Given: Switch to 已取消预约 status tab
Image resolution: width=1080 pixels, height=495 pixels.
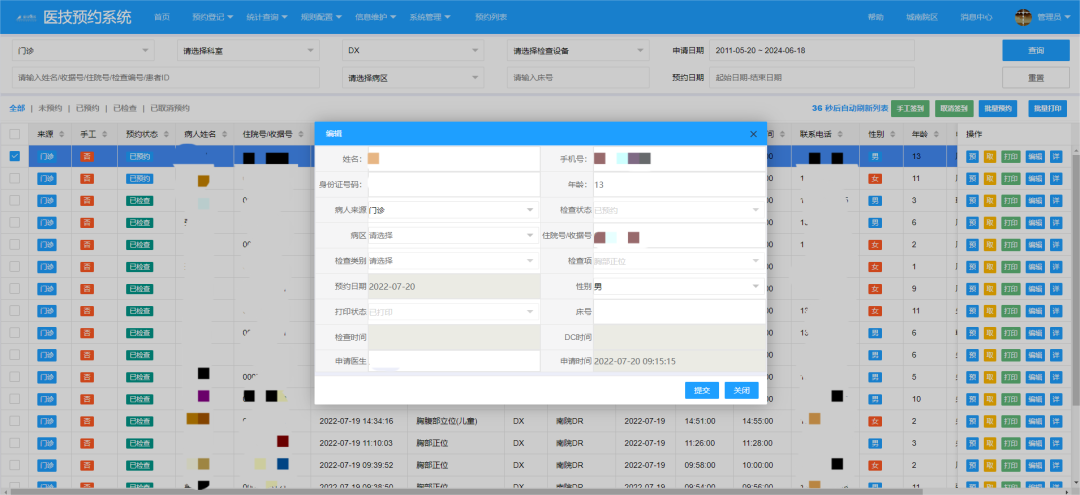Looking at the screenshot, I should point(170,108).
